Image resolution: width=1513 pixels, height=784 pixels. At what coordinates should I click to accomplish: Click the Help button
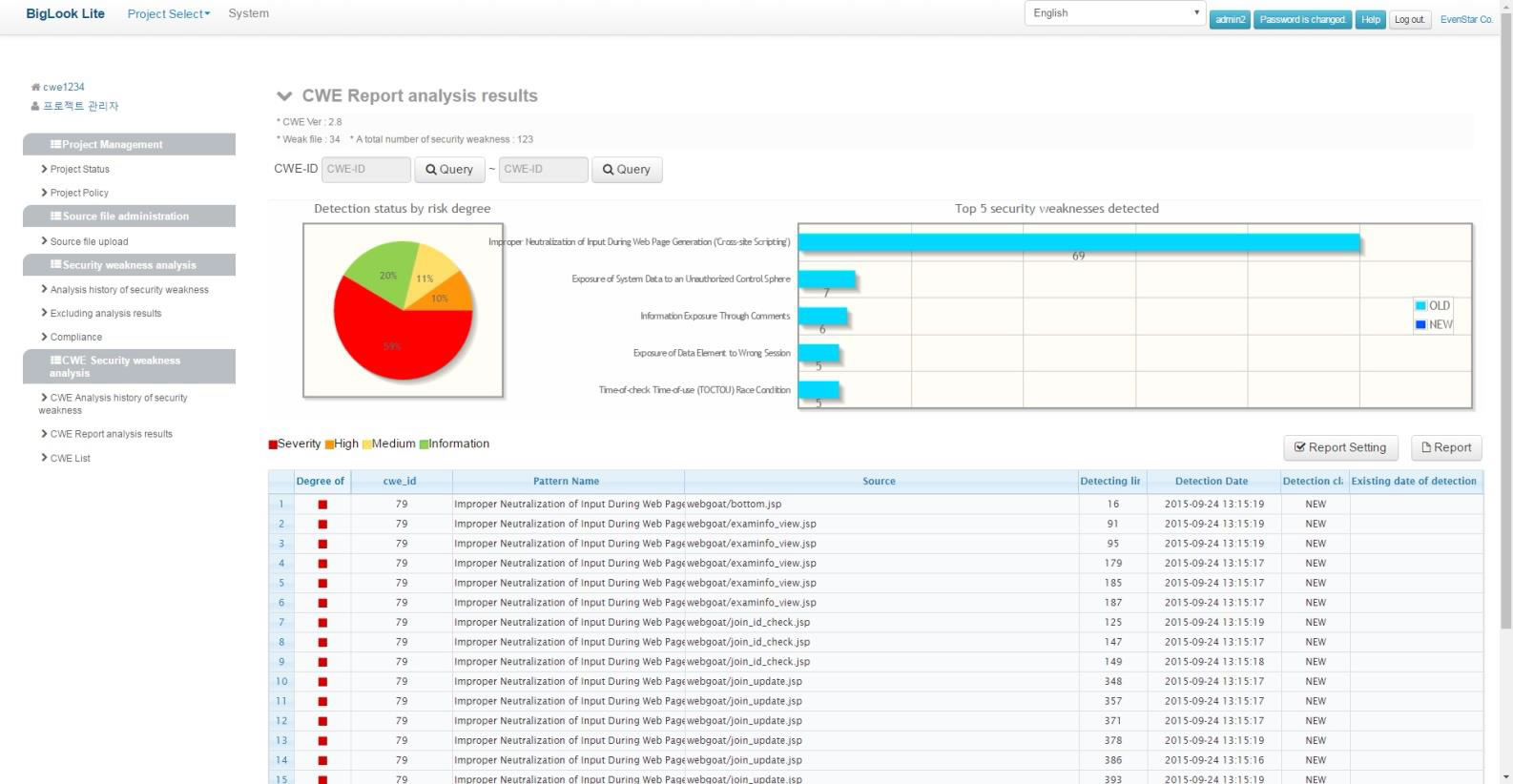tap(1371, 19)
